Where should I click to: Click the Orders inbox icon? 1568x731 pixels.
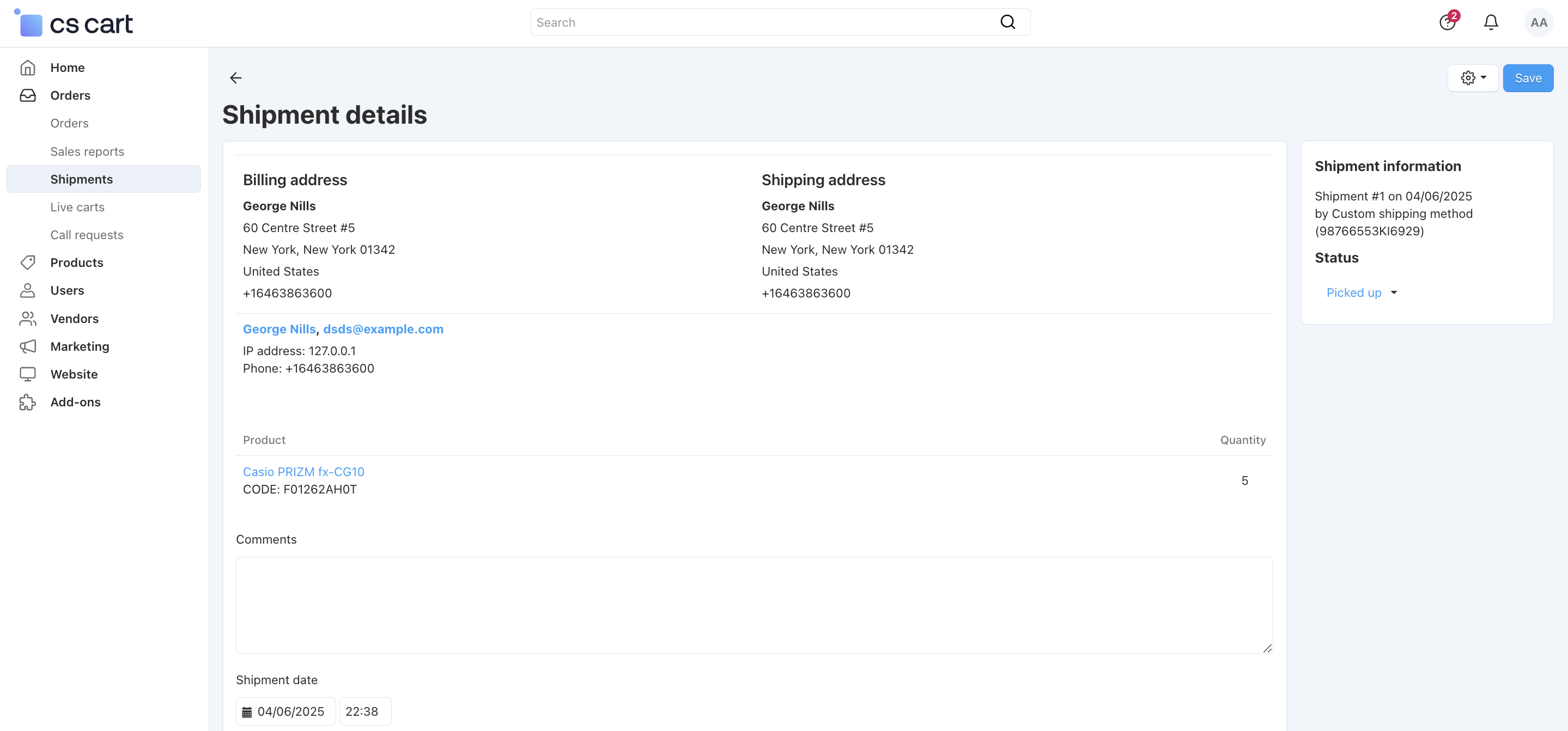click(27, 95)
